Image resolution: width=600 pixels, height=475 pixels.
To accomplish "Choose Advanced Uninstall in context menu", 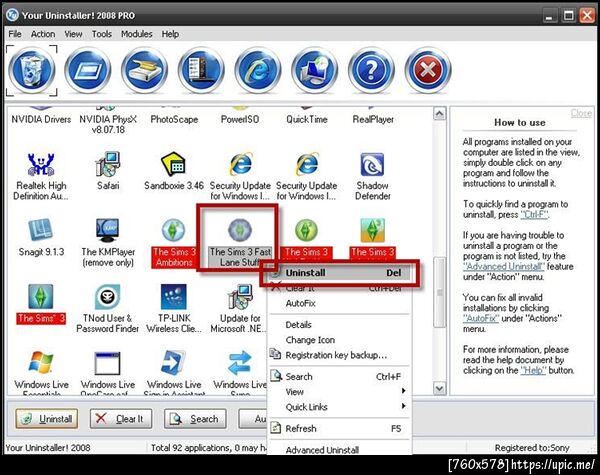I will tap(339, 449).
